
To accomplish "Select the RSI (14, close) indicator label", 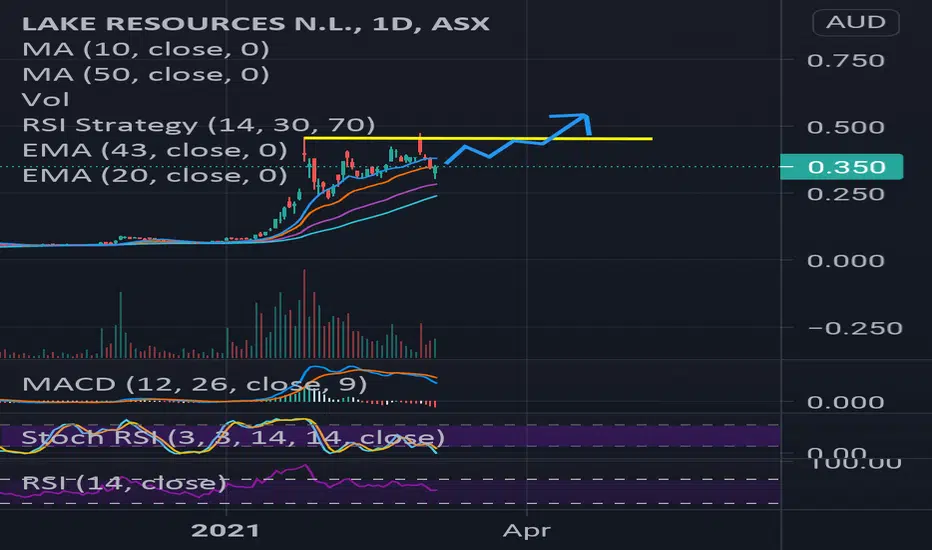I will (x=124, y=483).
